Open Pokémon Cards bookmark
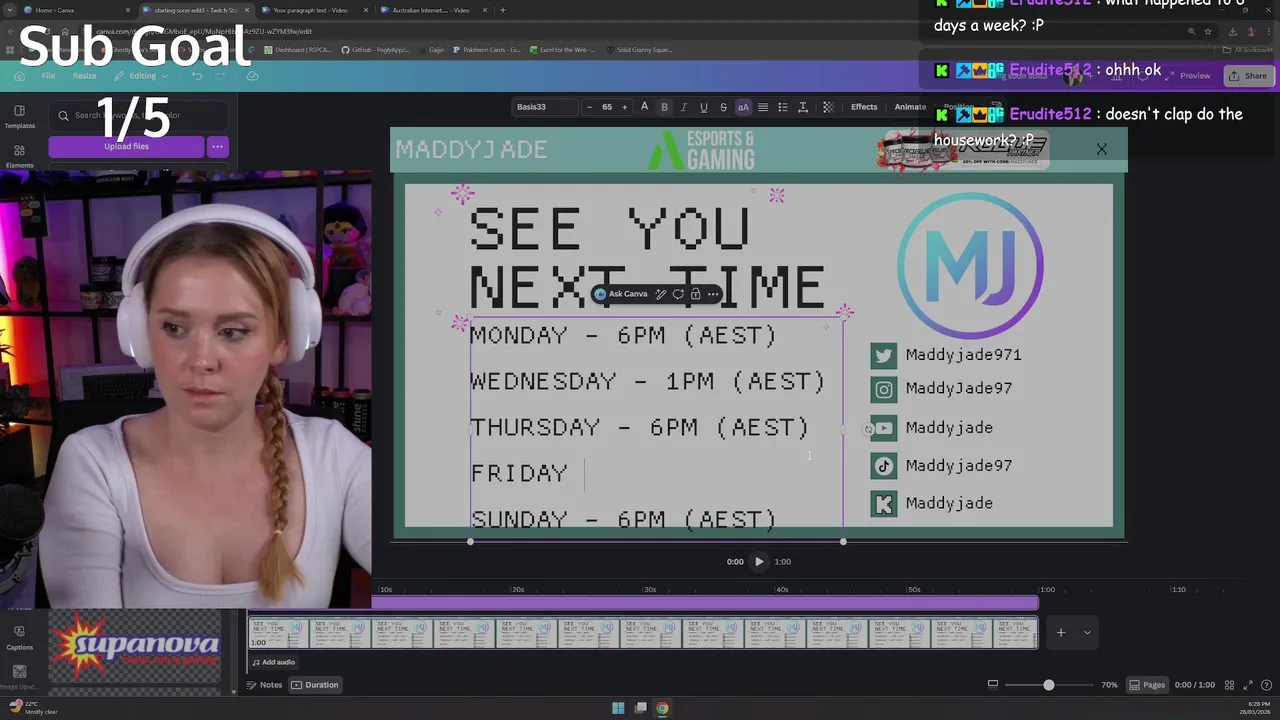Image resolution: width=1280 pixels, height=720 pixels. [x=487, y=50]
